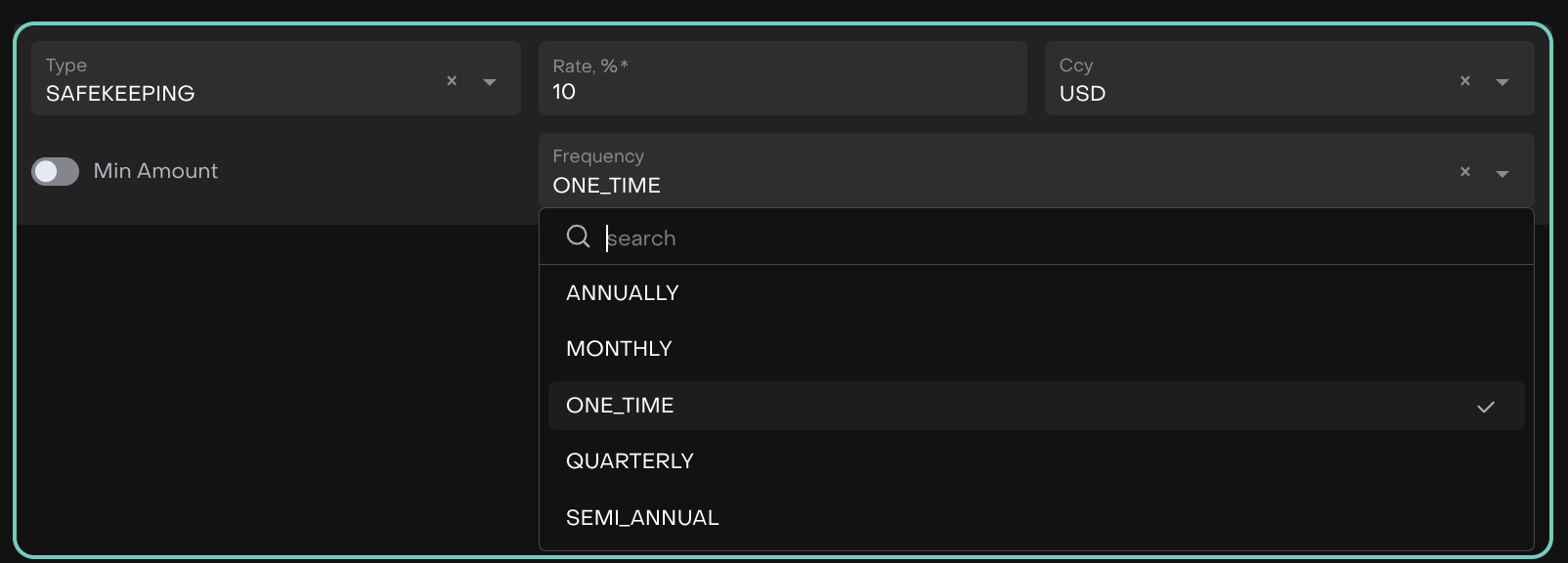Click the Min Amount label

coord(155,171)
